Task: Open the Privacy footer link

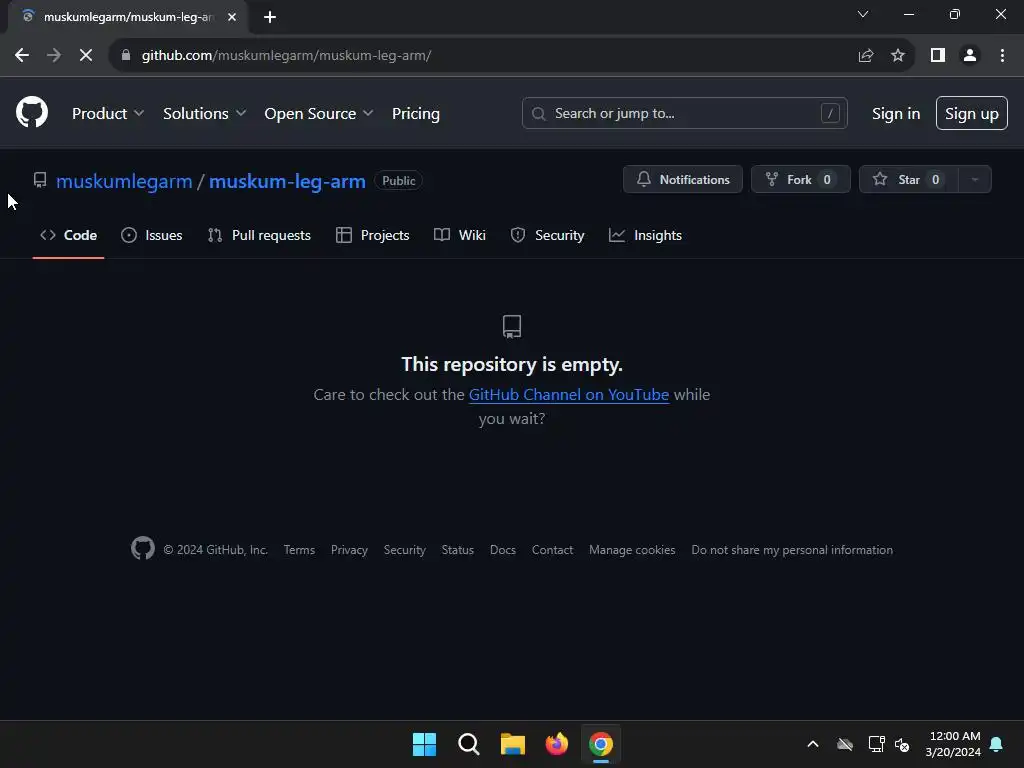Action: point(349,550)
